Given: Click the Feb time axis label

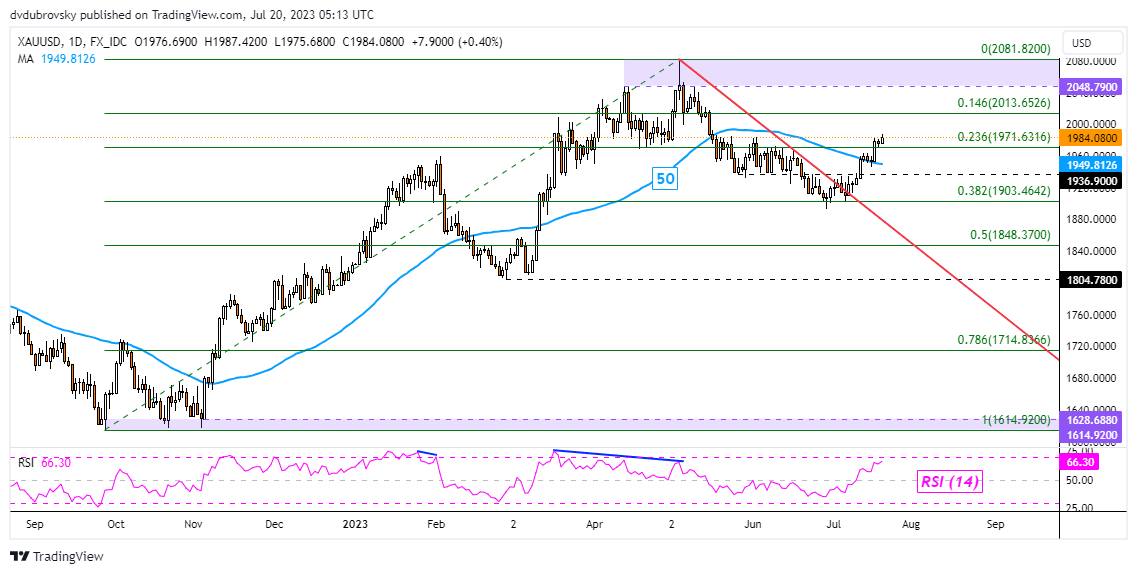Looking at the screenshot, I should (434, 524).
